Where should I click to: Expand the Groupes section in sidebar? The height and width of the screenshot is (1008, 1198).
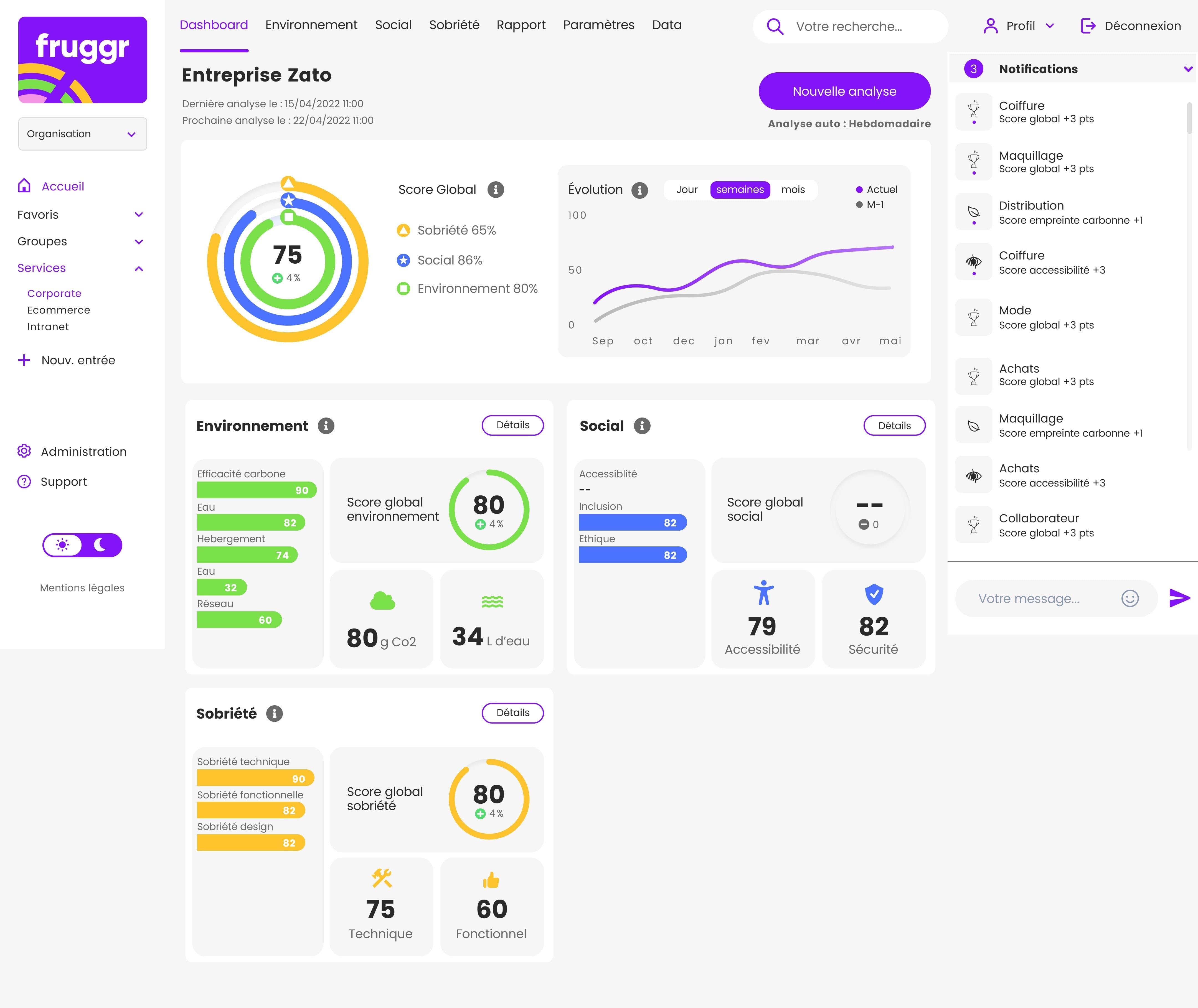139,241
